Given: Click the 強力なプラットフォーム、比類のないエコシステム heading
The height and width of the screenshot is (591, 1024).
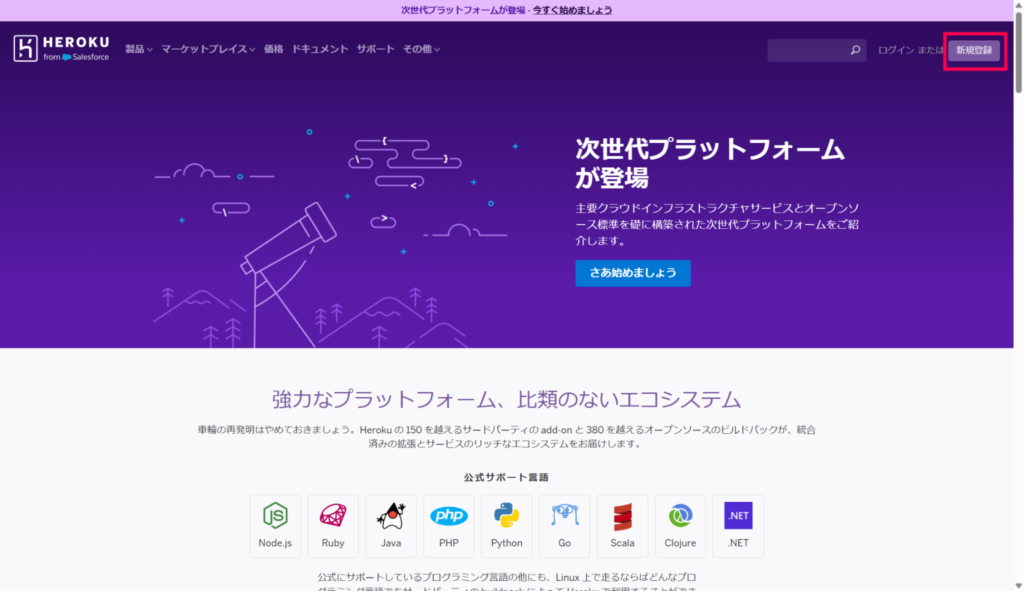Looking at the screenshot, I should (x=506, y=399).
